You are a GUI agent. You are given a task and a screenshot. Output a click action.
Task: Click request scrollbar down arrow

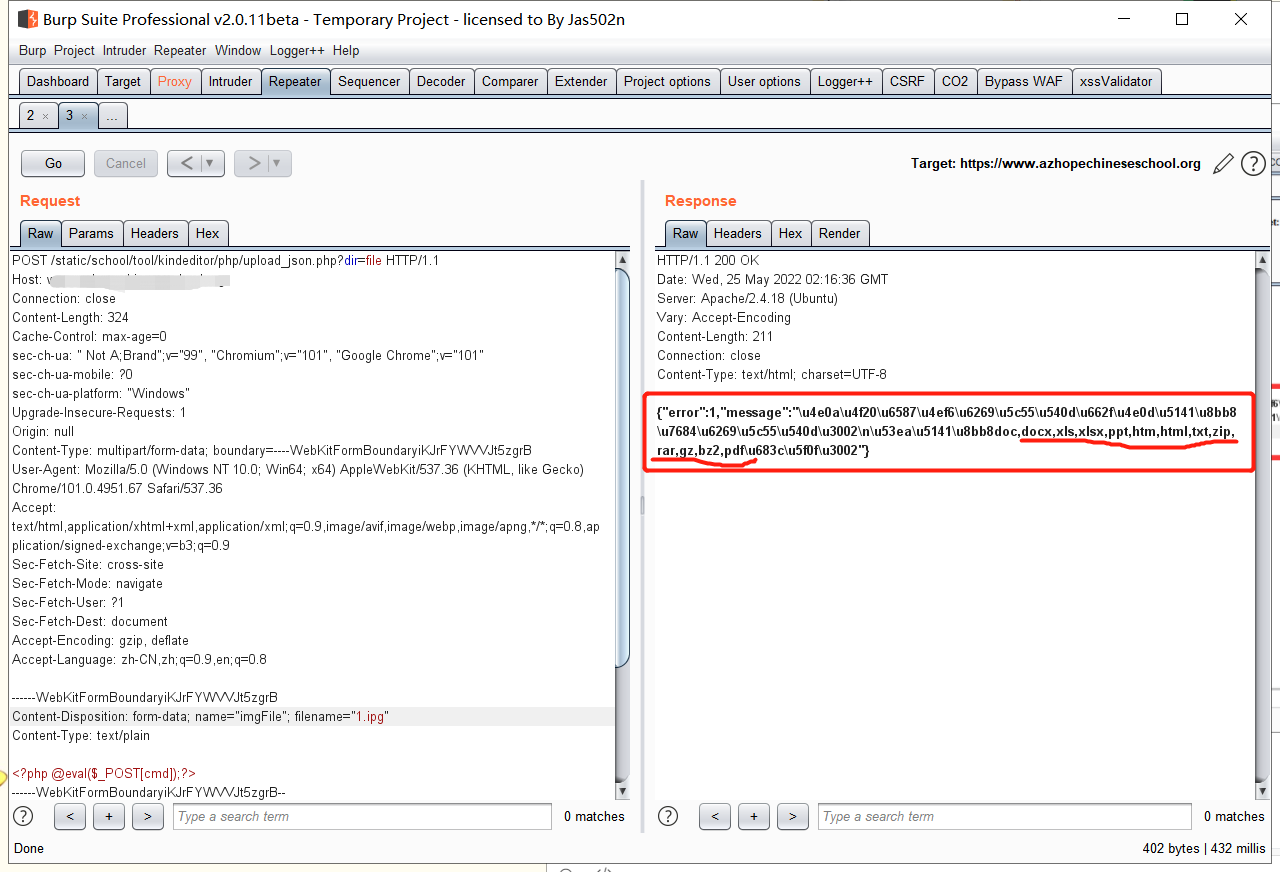pyautogui.click(x=622, y=791)
